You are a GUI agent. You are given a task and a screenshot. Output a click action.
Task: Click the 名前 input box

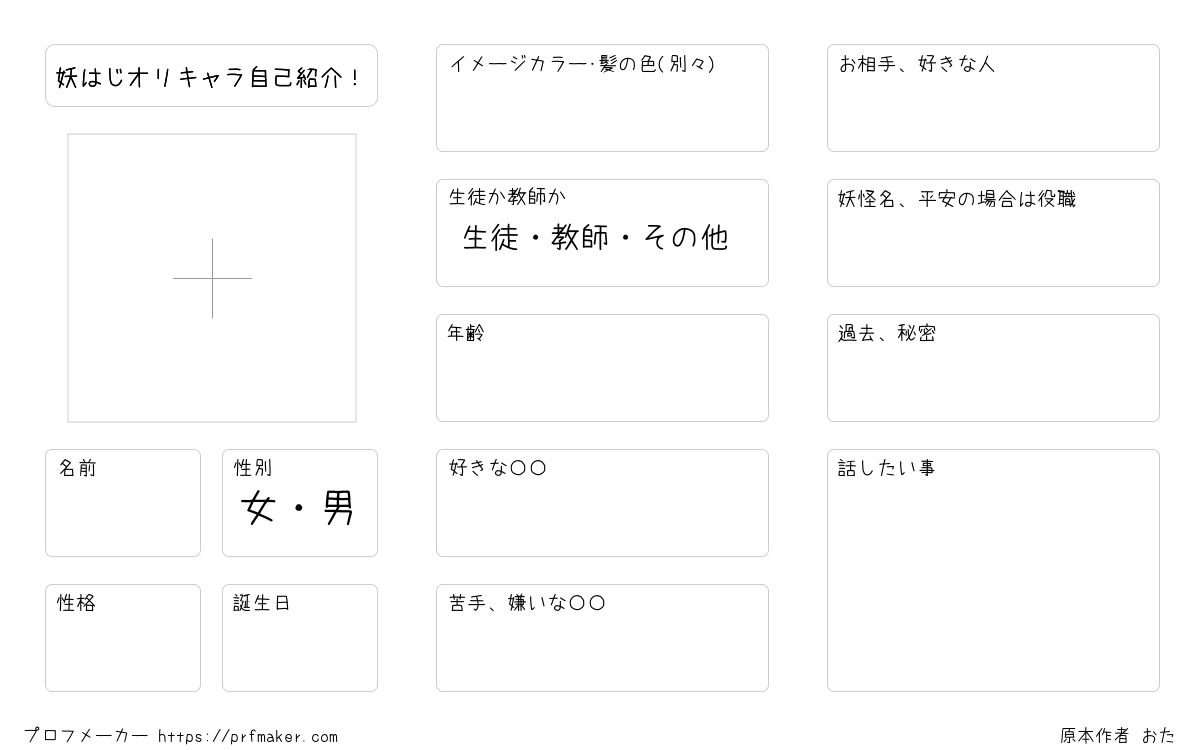click(x=123, y=503)
